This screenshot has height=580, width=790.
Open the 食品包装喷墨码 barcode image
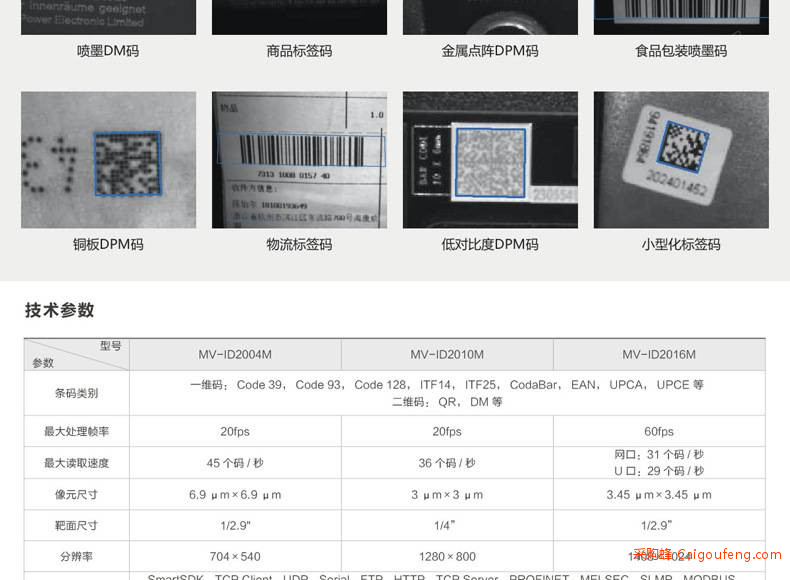[x=681, y=17]
